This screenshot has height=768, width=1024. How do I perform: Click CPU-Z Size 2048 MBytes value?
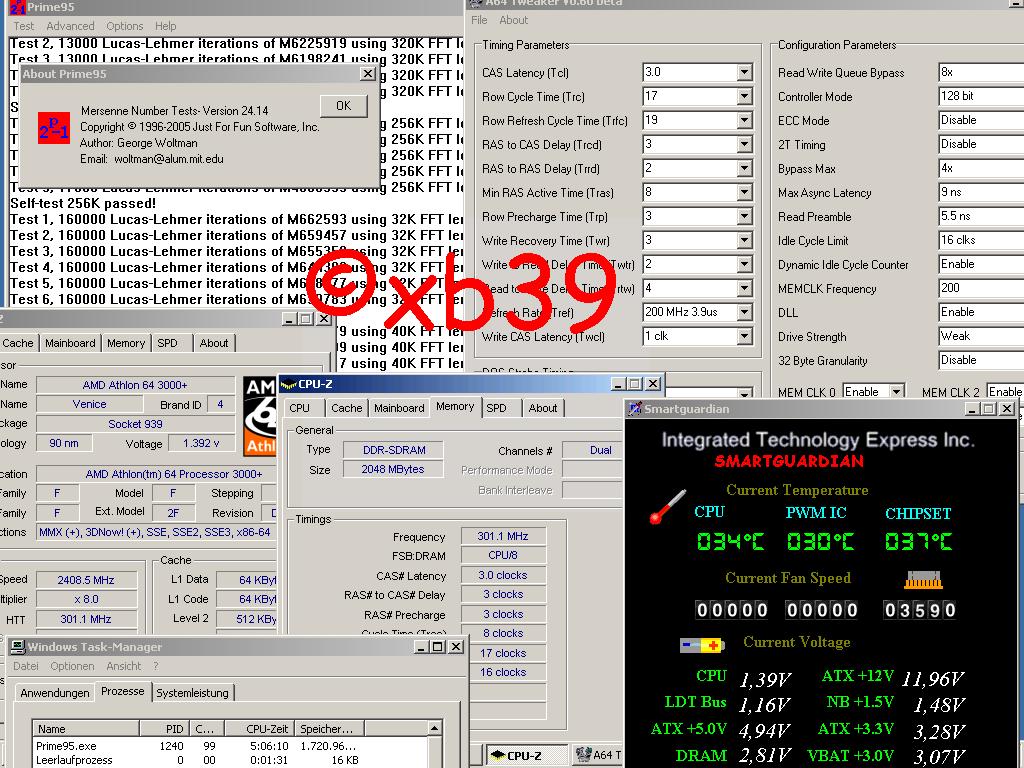[393, 469]
